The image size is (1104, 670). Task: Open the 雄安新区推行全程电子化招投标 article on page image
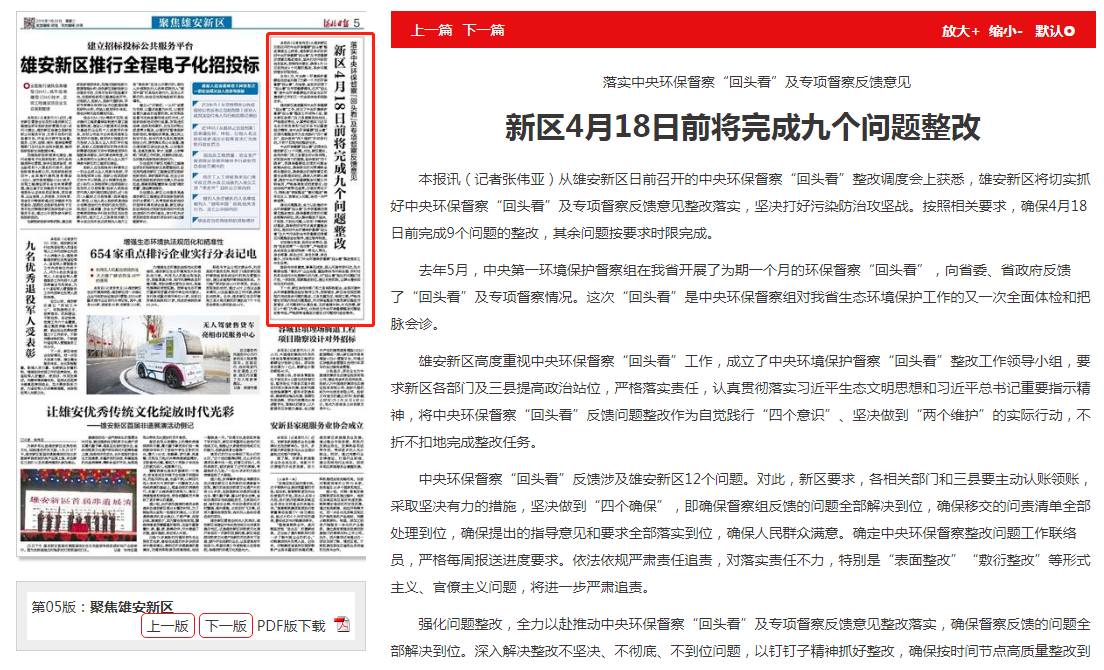click(140, 66)
